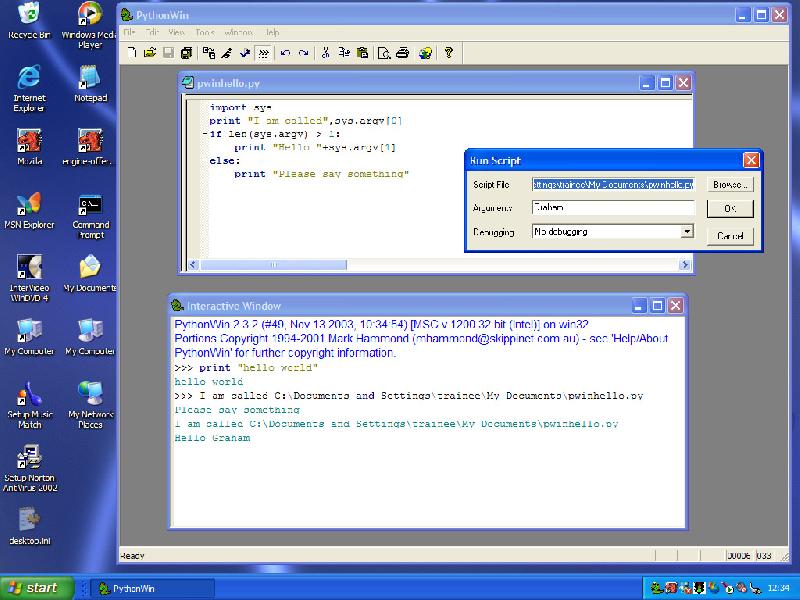Open a file using the toolbar folder icon
This screenshot has height=600, width=800.
pyautogui.click(x=150, y=53)
